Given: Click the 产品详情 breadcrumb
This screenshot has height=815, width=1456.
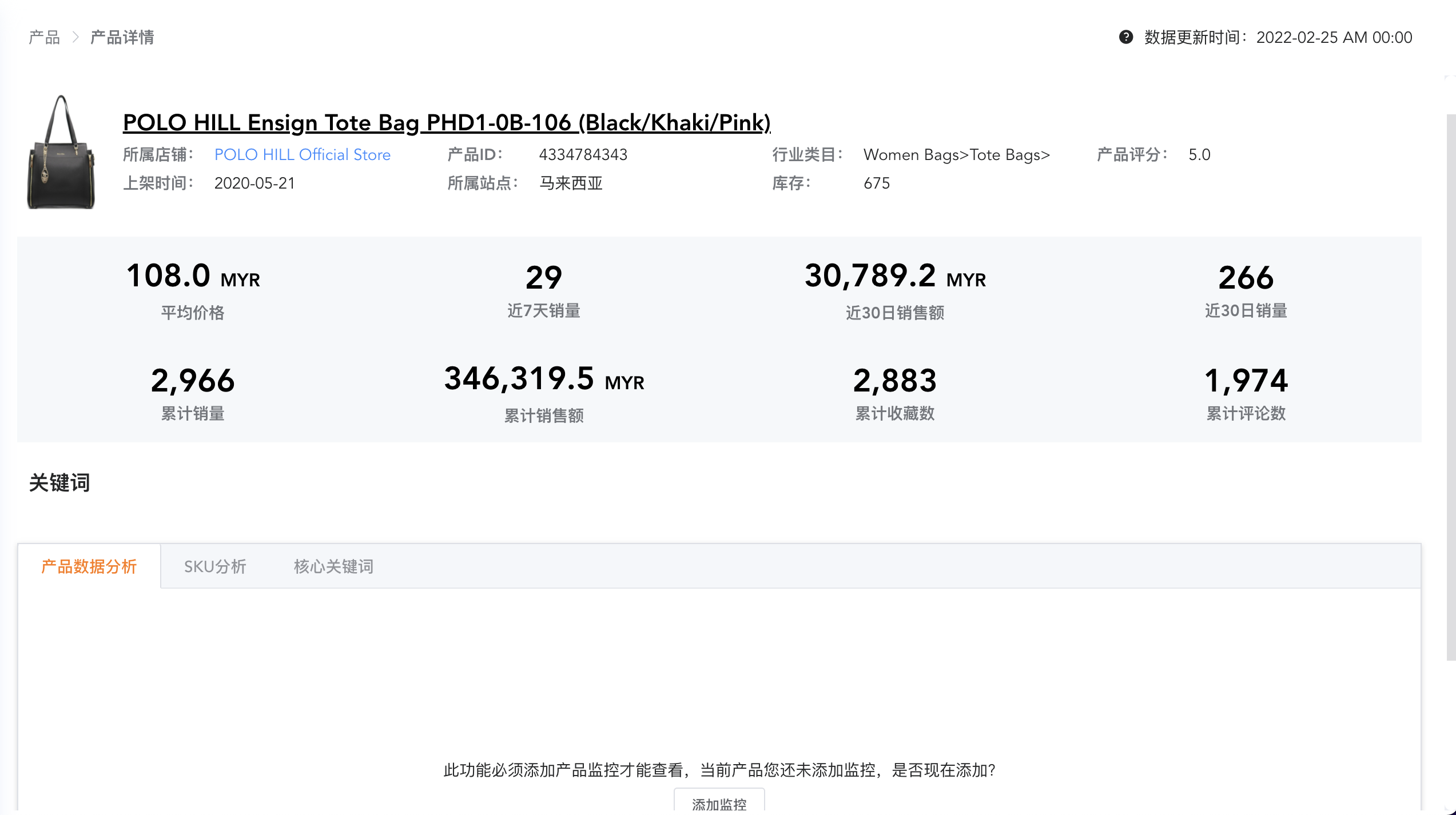Looking at the screenshot, I should coord(122,38).
